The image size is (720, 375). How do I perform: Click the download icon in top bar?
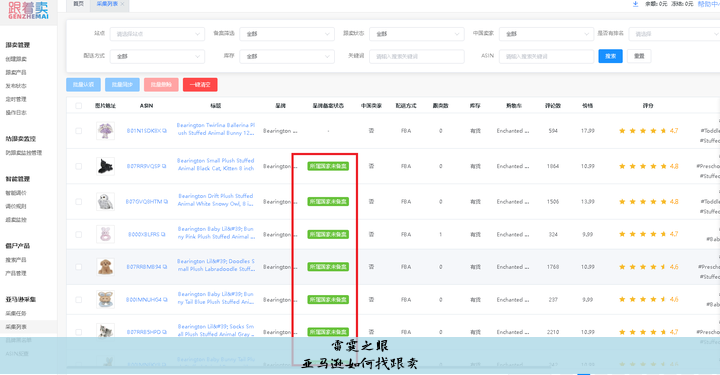(x=636, y=4)
